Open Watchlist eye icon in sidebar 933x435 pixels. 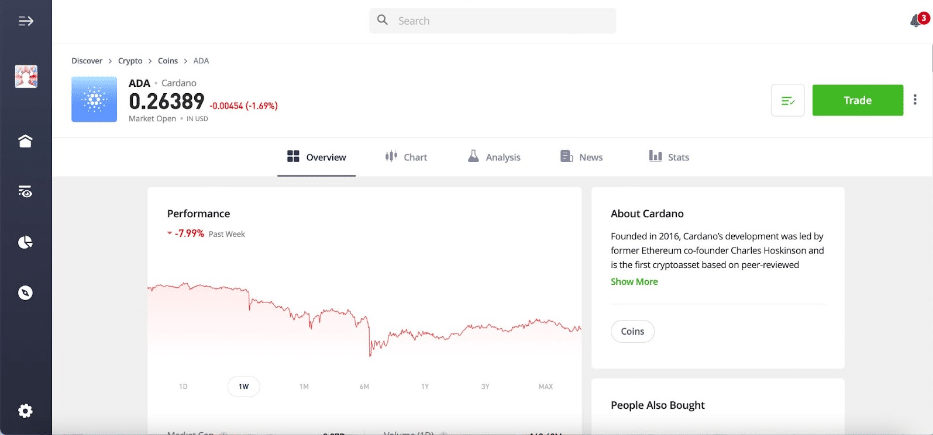26,192
